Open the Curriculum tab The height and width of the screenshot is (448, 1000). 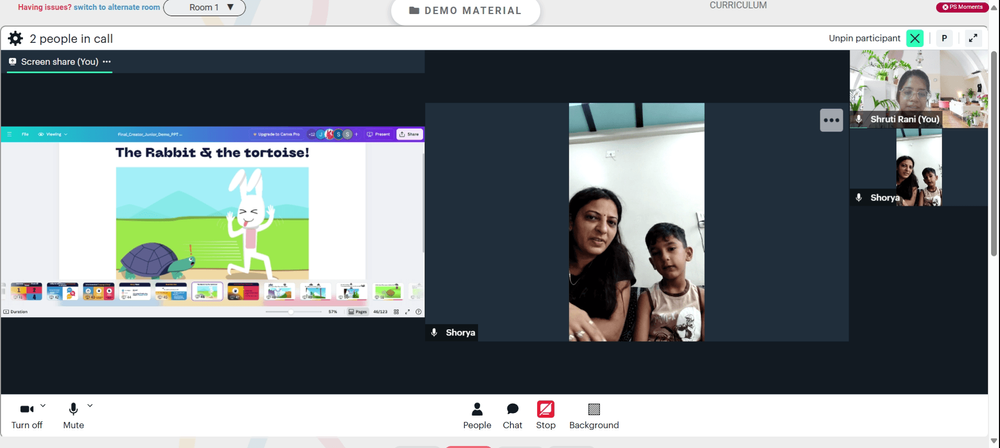[738, 5]
